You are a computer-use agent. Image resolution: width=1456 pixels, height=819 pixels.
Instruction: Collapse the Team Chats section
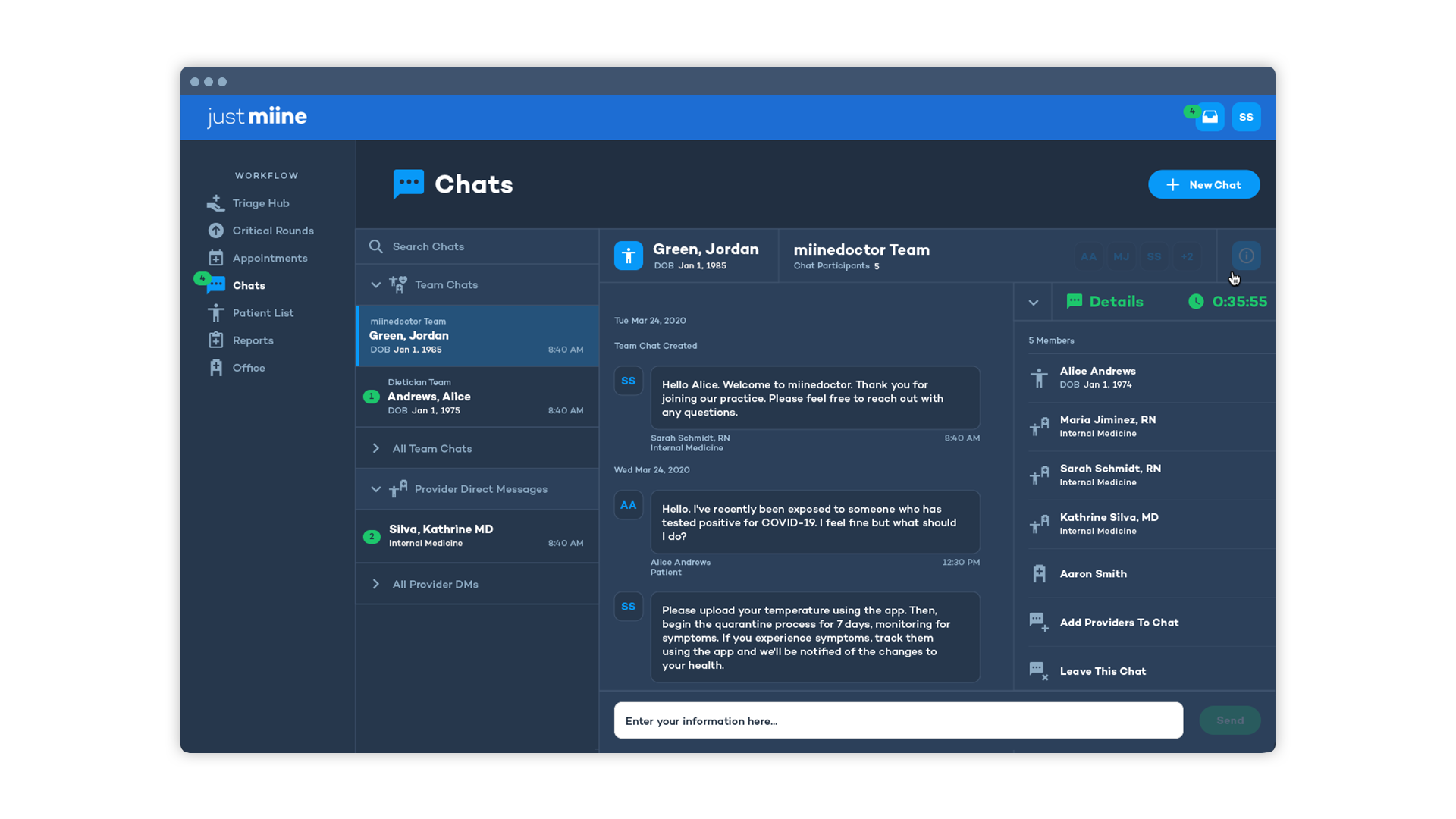point(375,285)
